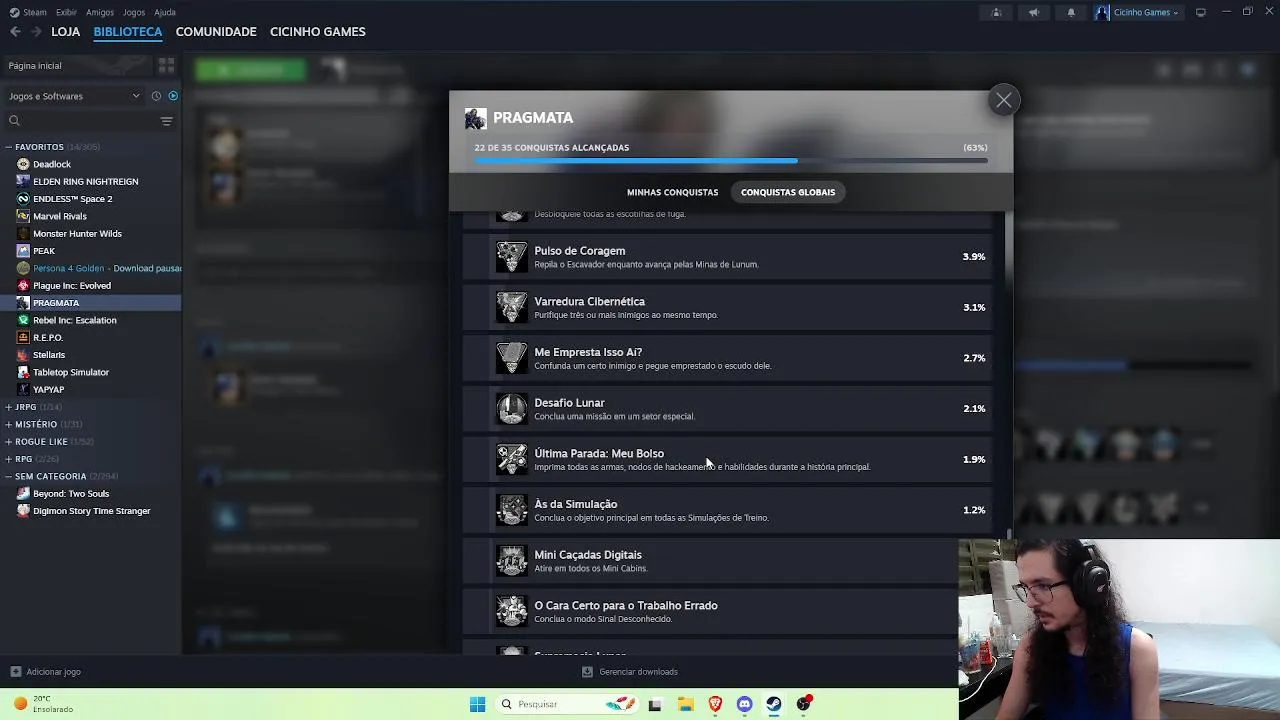Open the Jogos menu
Screen dimensions: 1280x720
tap(134, 12)
